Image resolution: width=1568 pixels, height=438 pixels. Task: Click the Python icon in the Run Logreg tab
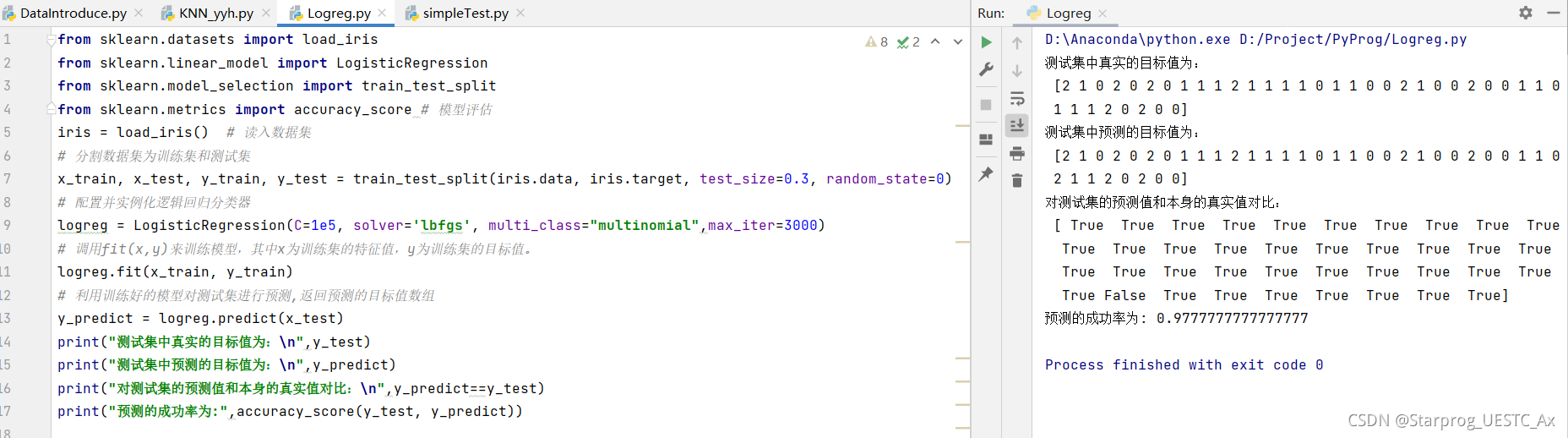click(x=1034, y=13)
